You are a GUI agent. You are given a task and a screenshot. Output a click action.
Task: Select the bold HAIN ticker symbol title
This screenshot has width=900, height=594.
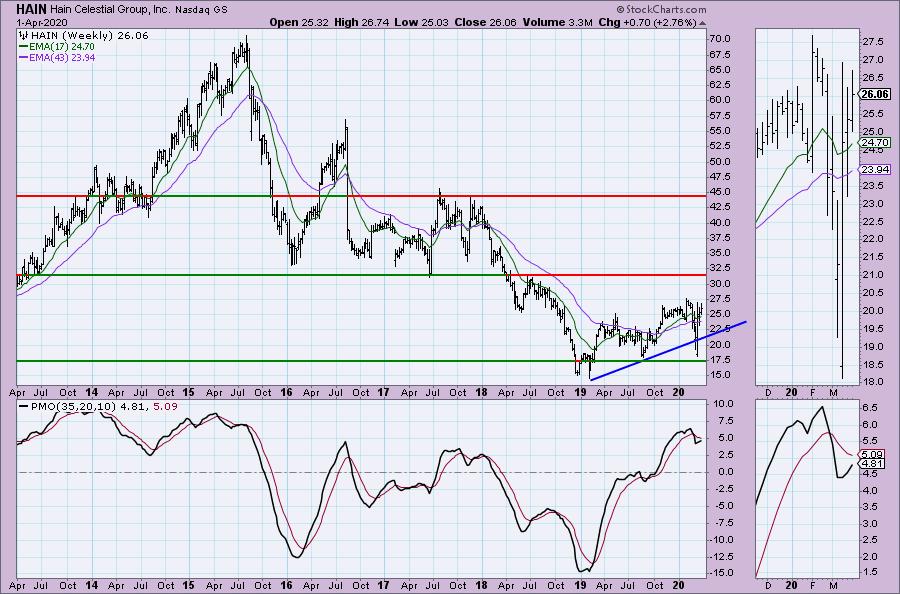(x=32, y=9)
